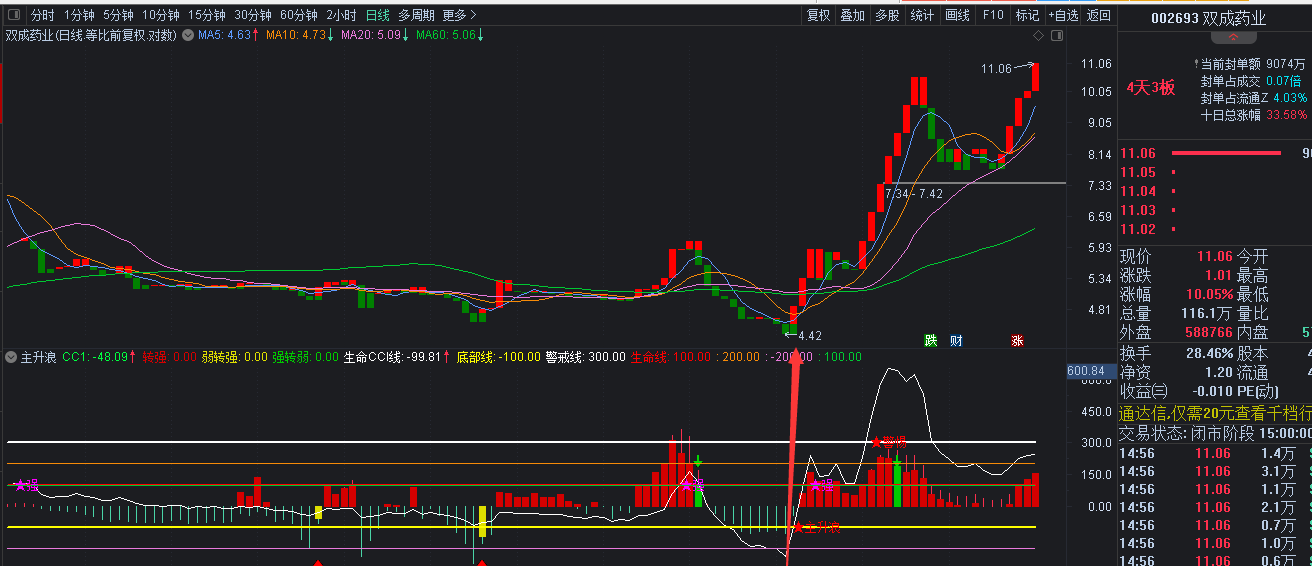Click the 4.42 low price marker
Viewport: 1312px width, 566px height.
[x=802, y=336]
